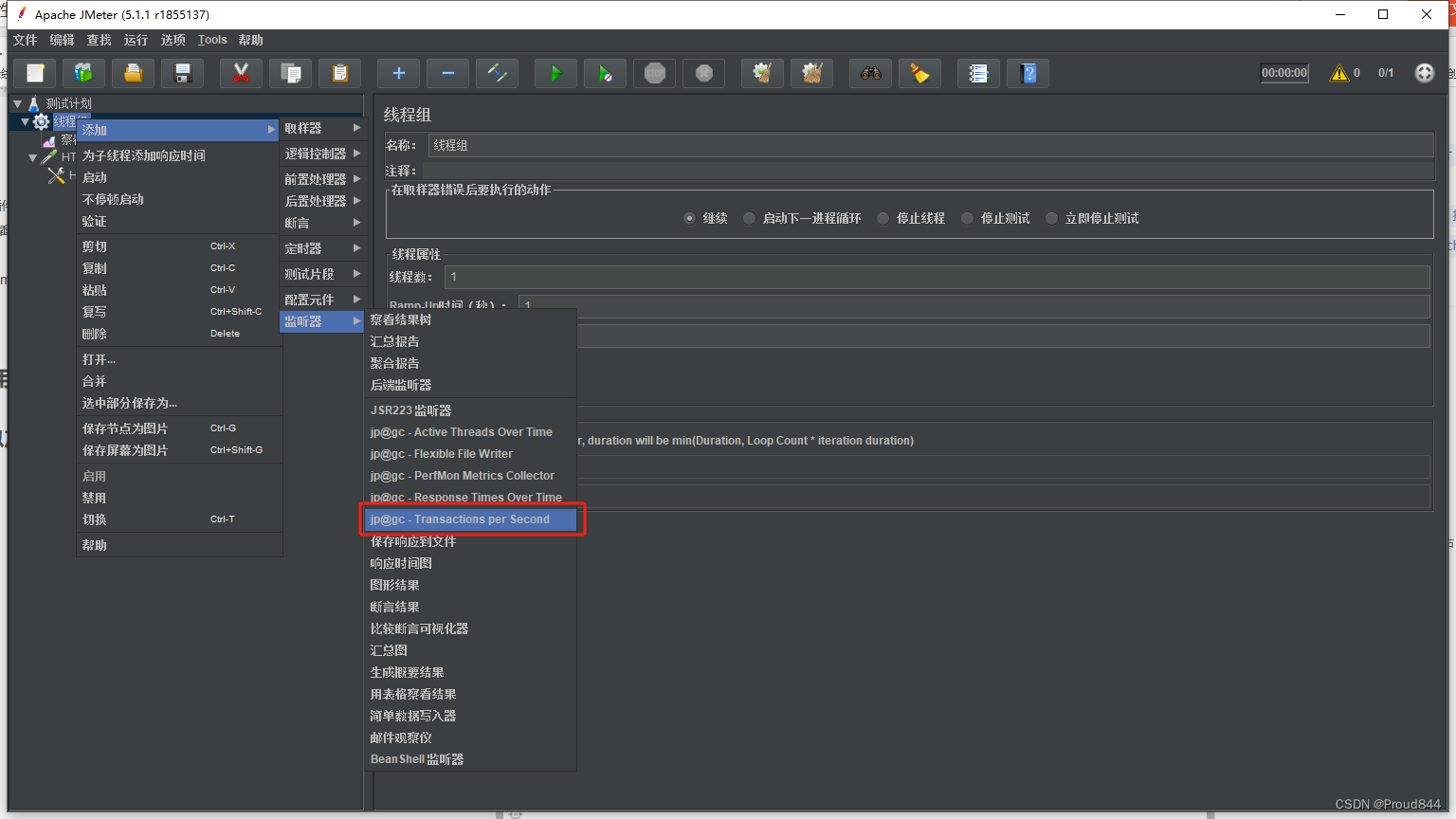Expand the 前置处理器 submenu
The width and height of the screenshot is (1456, 819).
click(322, 179)
